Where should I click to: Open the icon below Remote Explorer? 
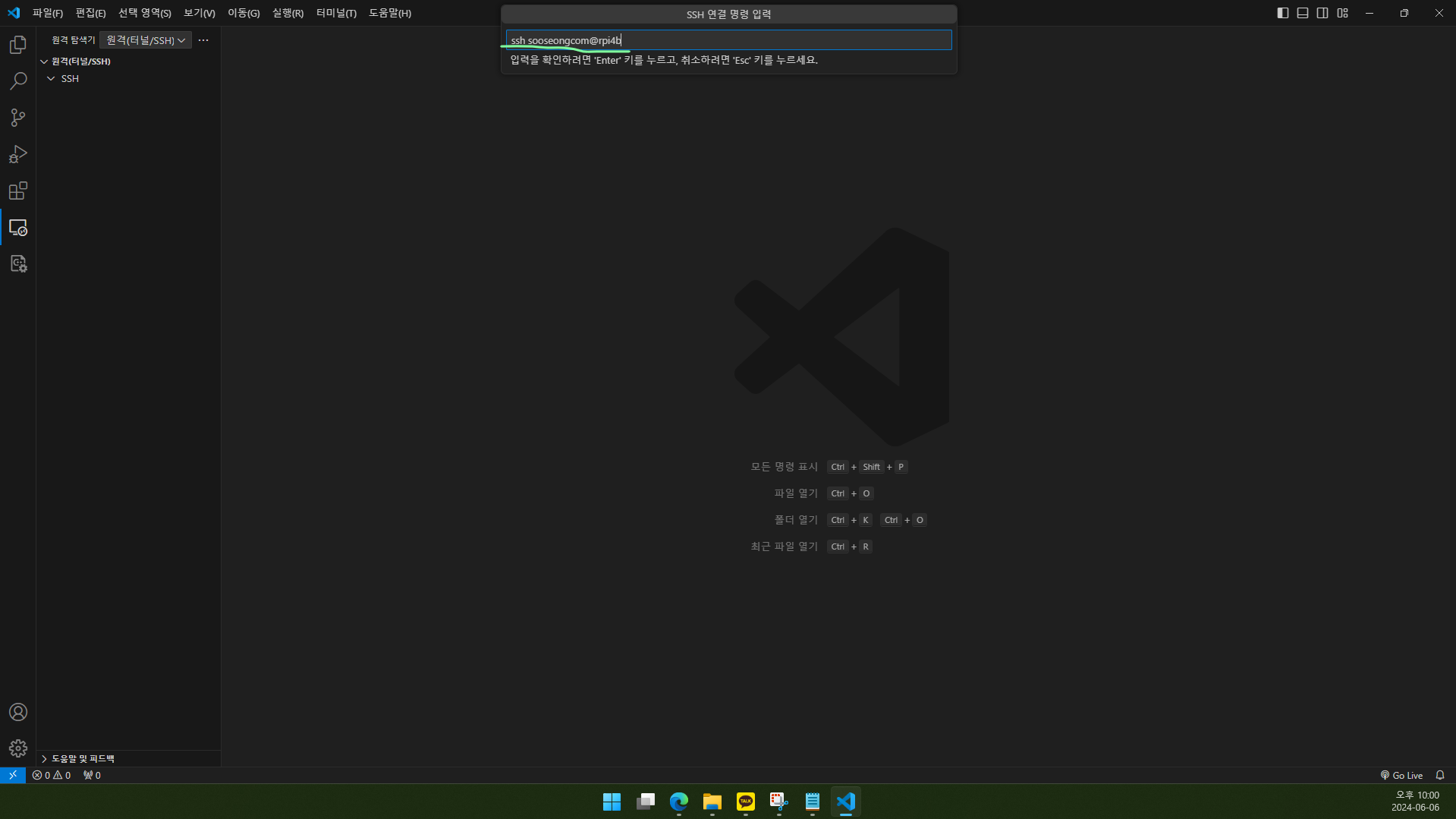[18, 263]
